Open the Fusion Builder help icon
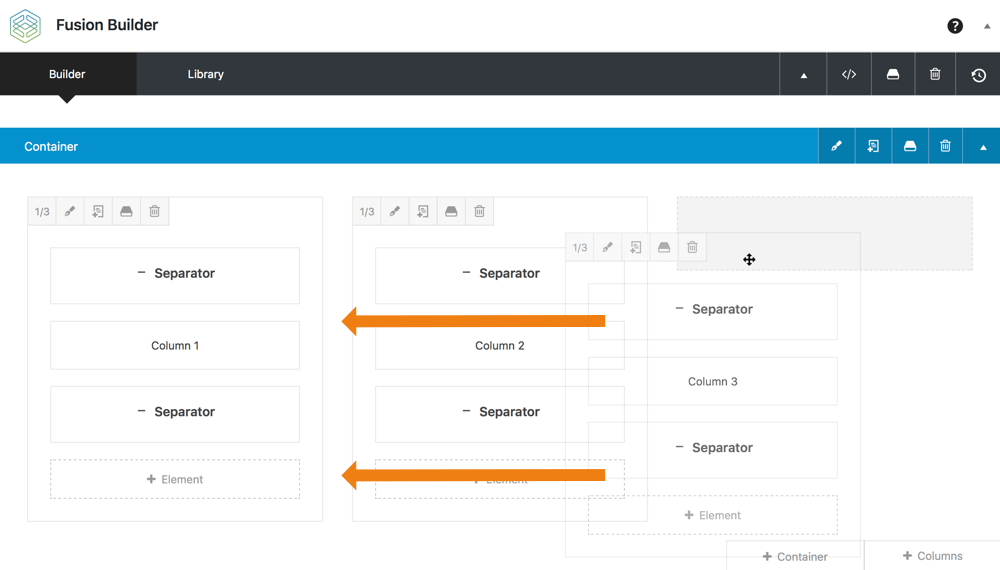1000x570 pixels. 955,26
